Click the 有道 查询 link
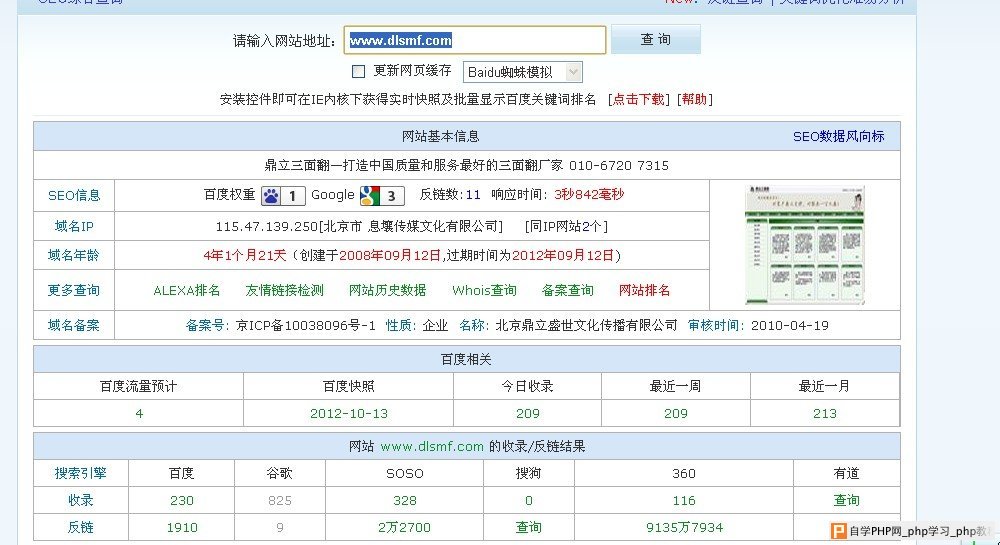Screen dimensions: 1000x545 pos(846,501)
